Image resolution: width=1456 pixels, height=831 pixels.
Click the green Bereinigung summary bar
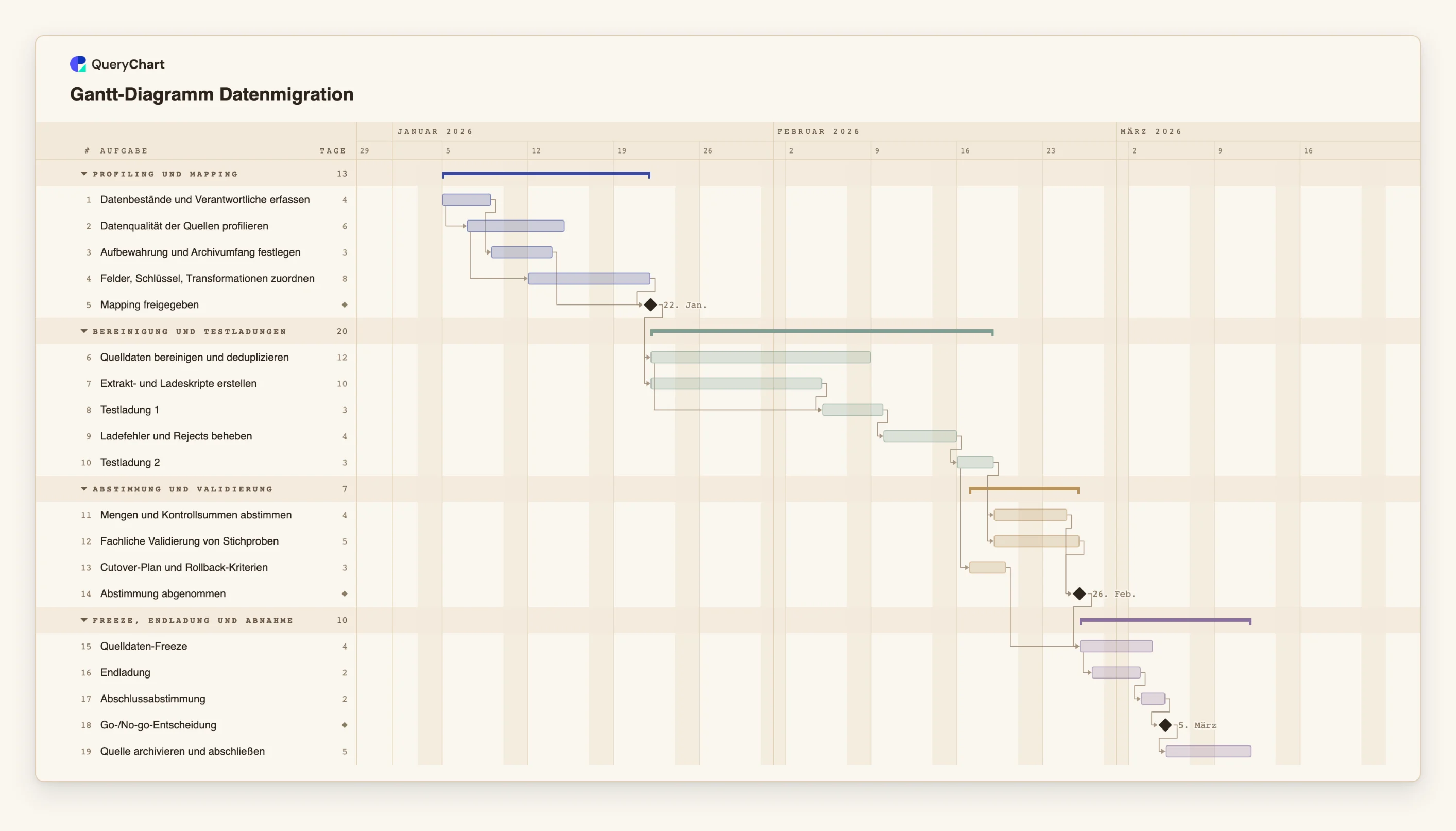click(x=822, y=332)
